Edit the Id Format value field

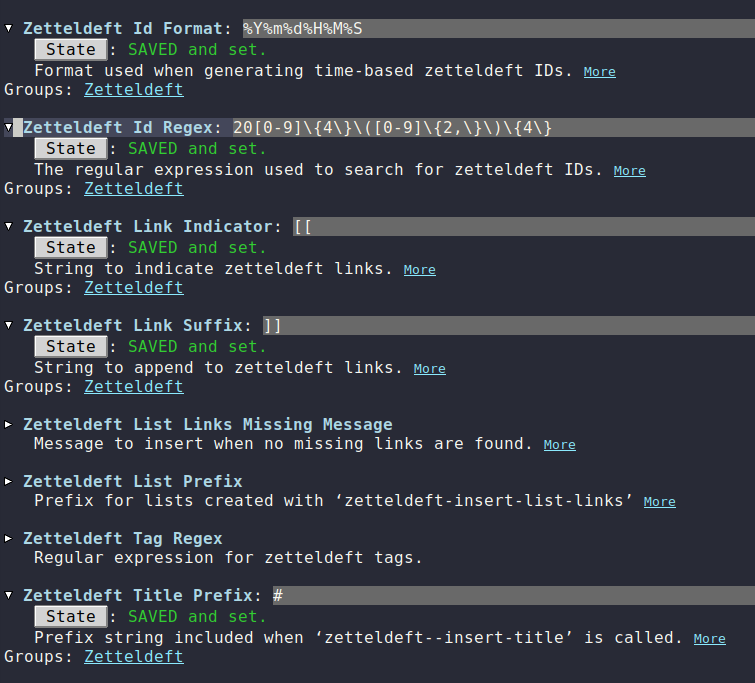(498, 28)
